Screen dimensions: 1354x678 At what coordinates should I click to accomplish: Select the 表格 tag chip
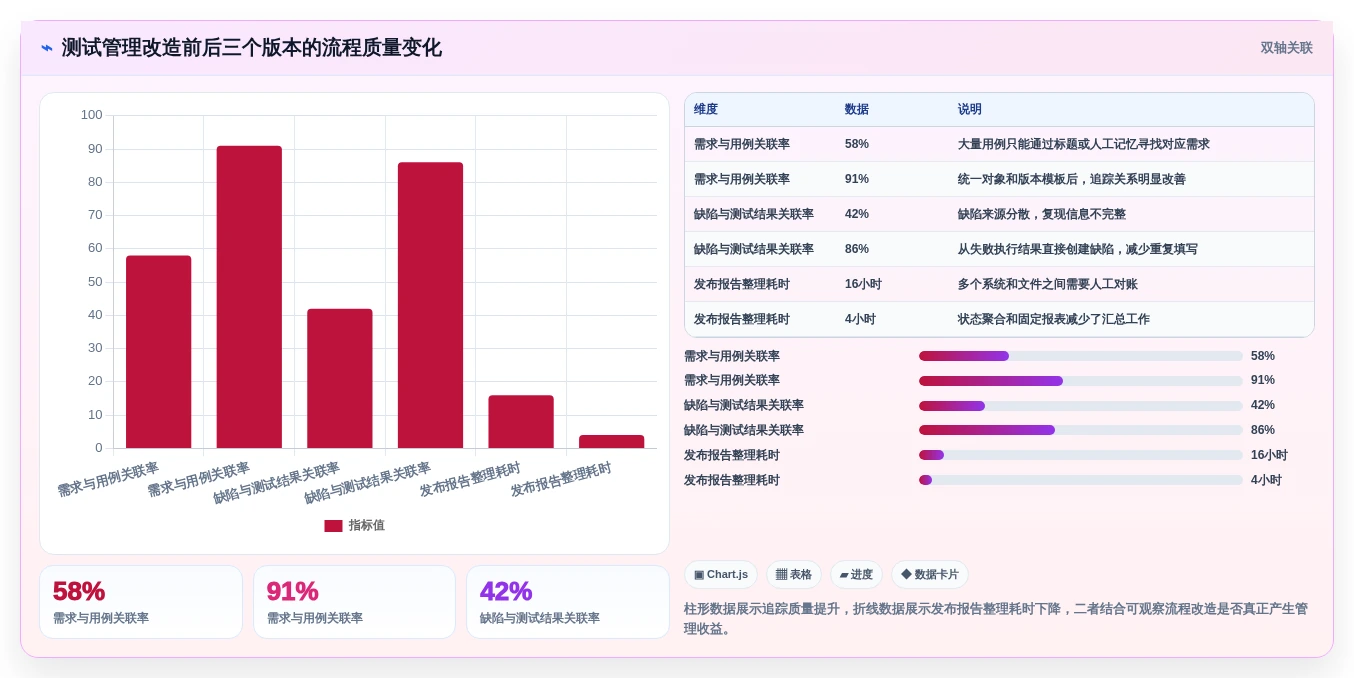[794, 575]
